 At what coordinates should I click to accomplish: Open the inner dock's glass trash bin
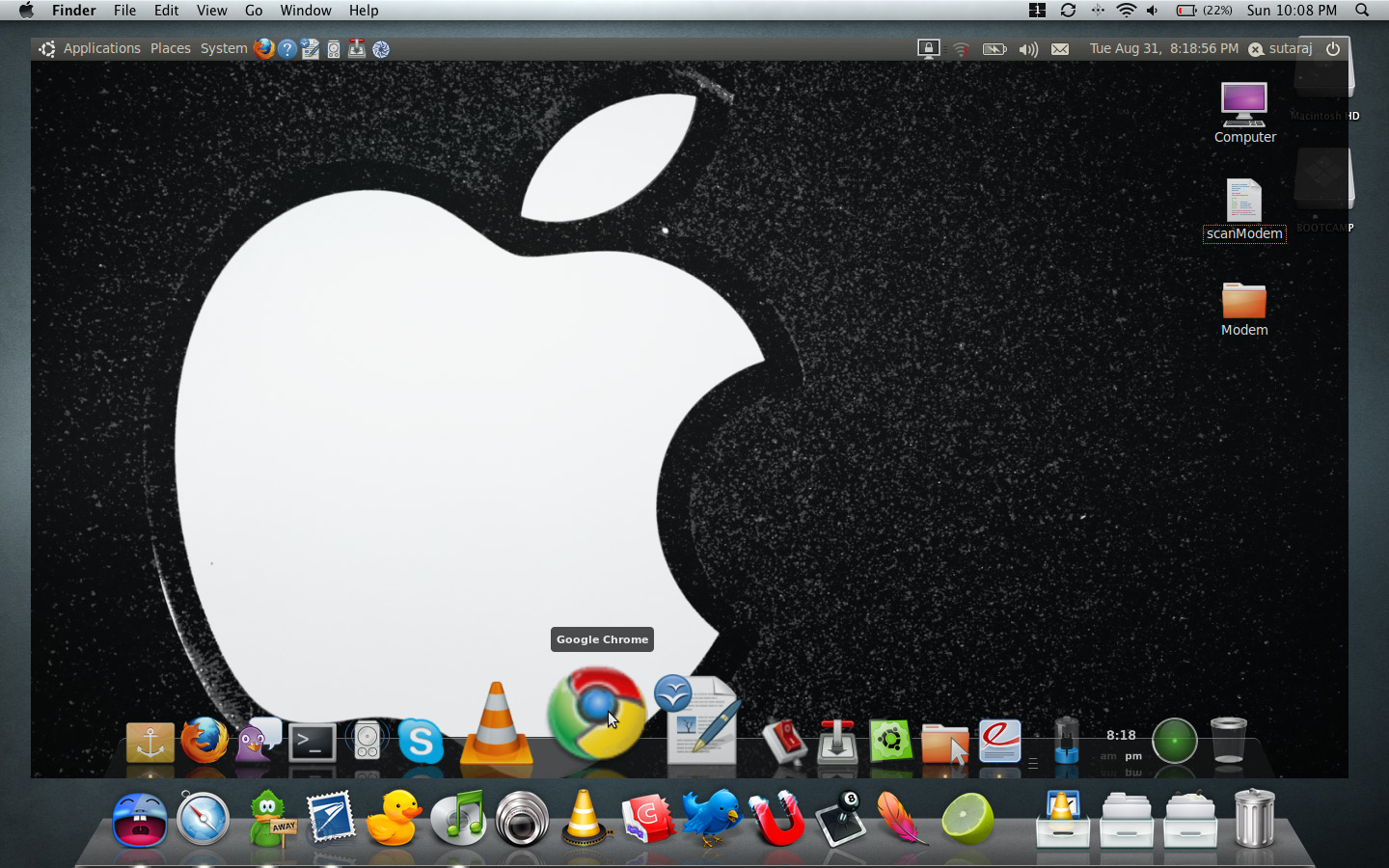coord(1229,741)
